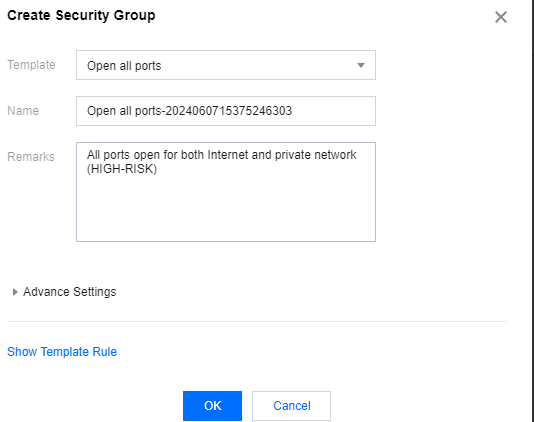The image size is (534, 422).
Task: Click the Template field label
Action: [x=31, y=65]
